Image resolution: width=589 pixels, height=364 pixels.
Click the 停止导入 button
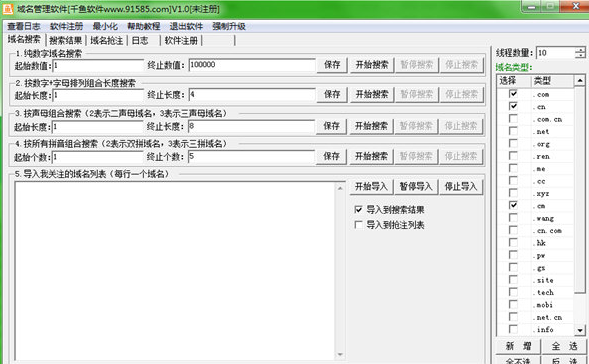pyautogui.click(x=461, y=187)
